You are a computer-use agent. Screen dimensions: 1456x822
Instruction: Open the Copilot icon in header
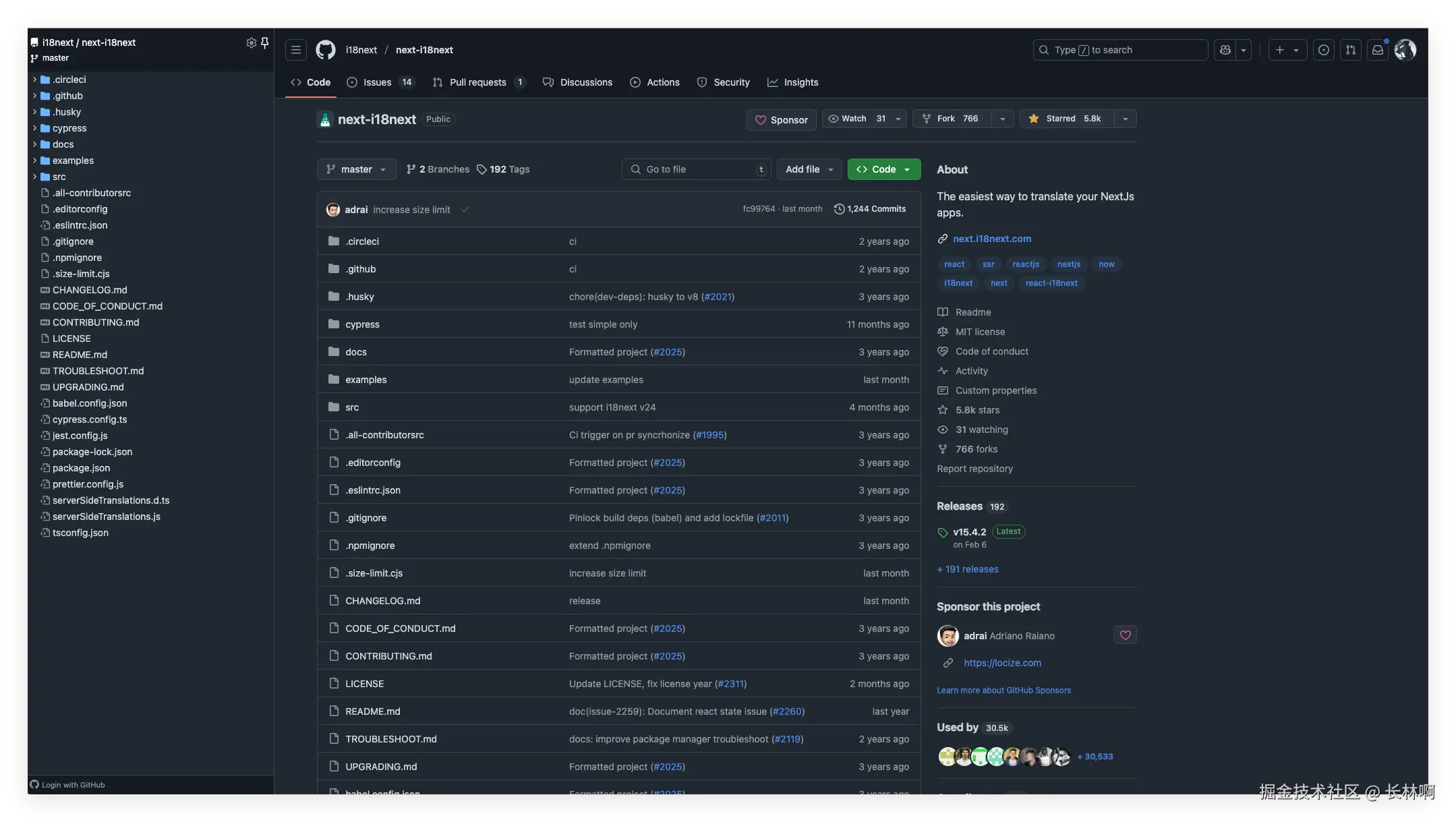click(1225, 50)
